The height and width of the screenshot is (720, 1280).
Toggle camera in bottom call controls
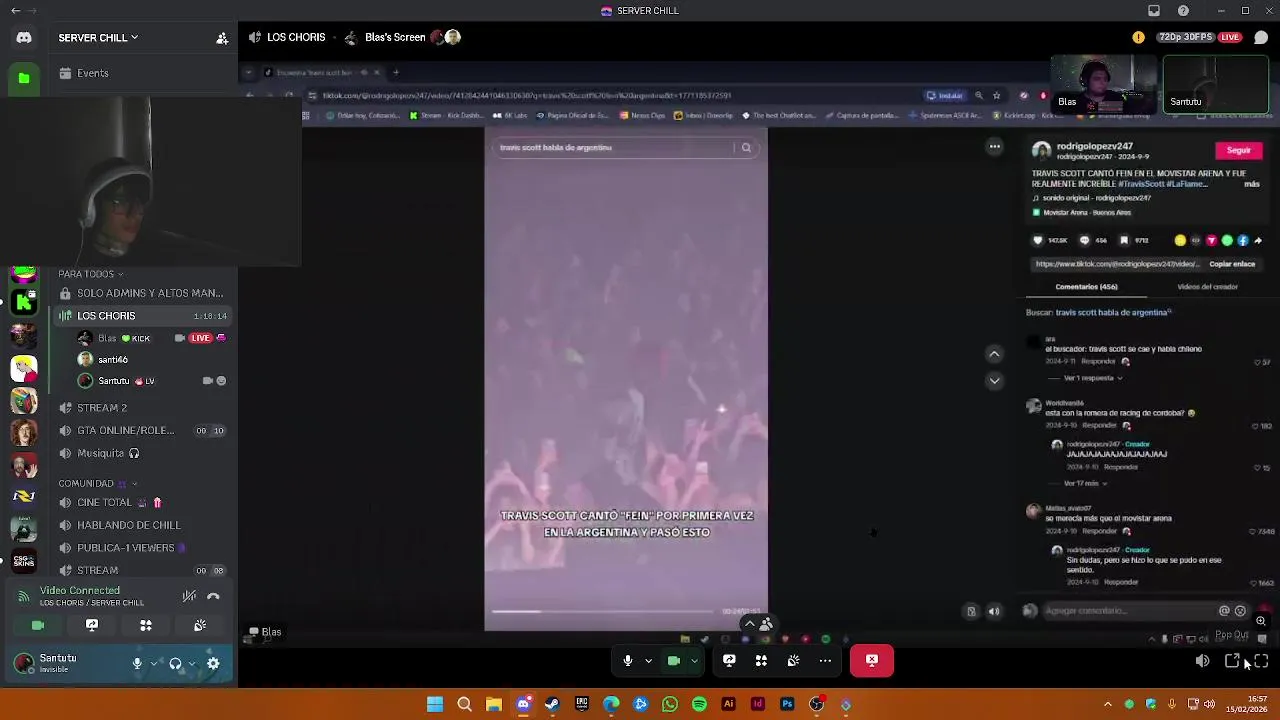click(674, 660)
